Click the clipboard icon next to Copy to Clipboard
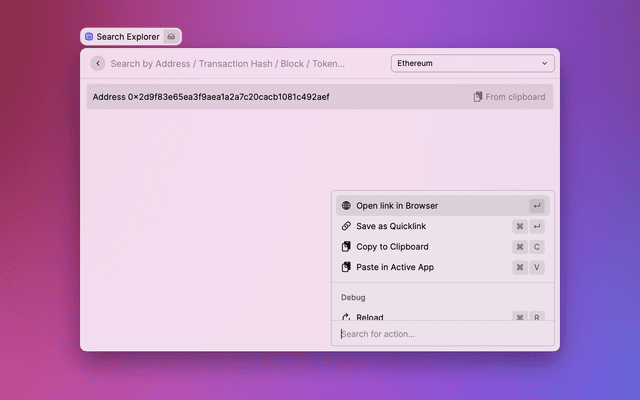The height and width of the screenshot is (400, 640). pos(346,247)
